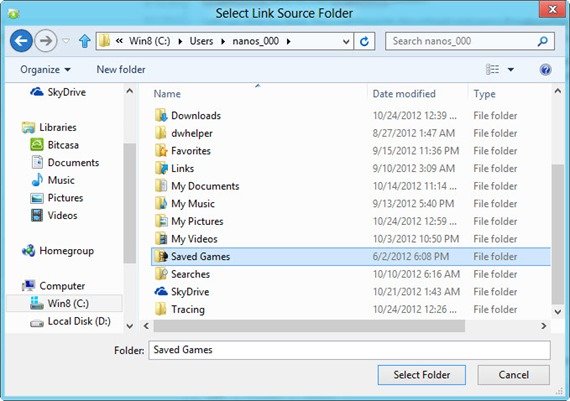Click the Cancel button
Image resolution: width=570 pixels, height=401 pixels.
click(x=514, y=375)
